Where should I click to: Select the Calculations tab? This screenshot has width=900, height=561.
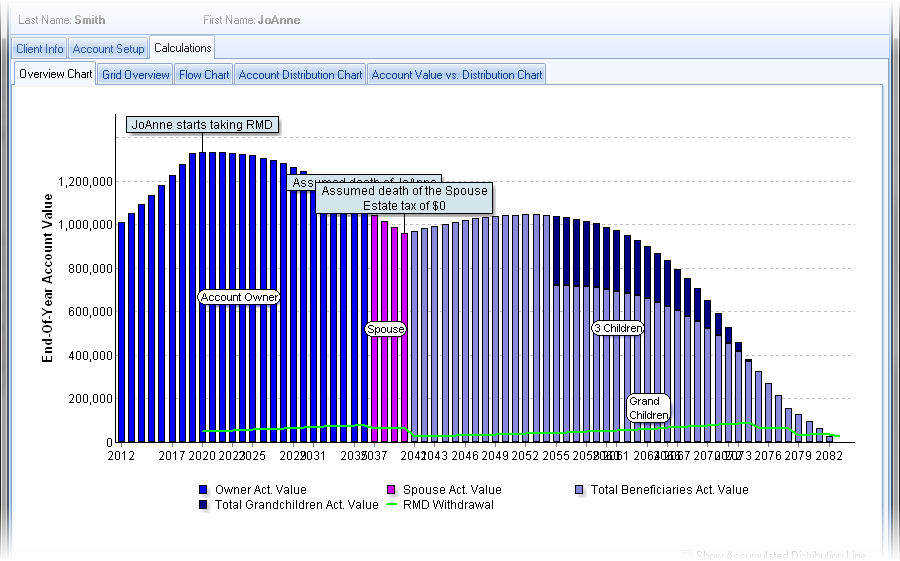click(182, 48)
